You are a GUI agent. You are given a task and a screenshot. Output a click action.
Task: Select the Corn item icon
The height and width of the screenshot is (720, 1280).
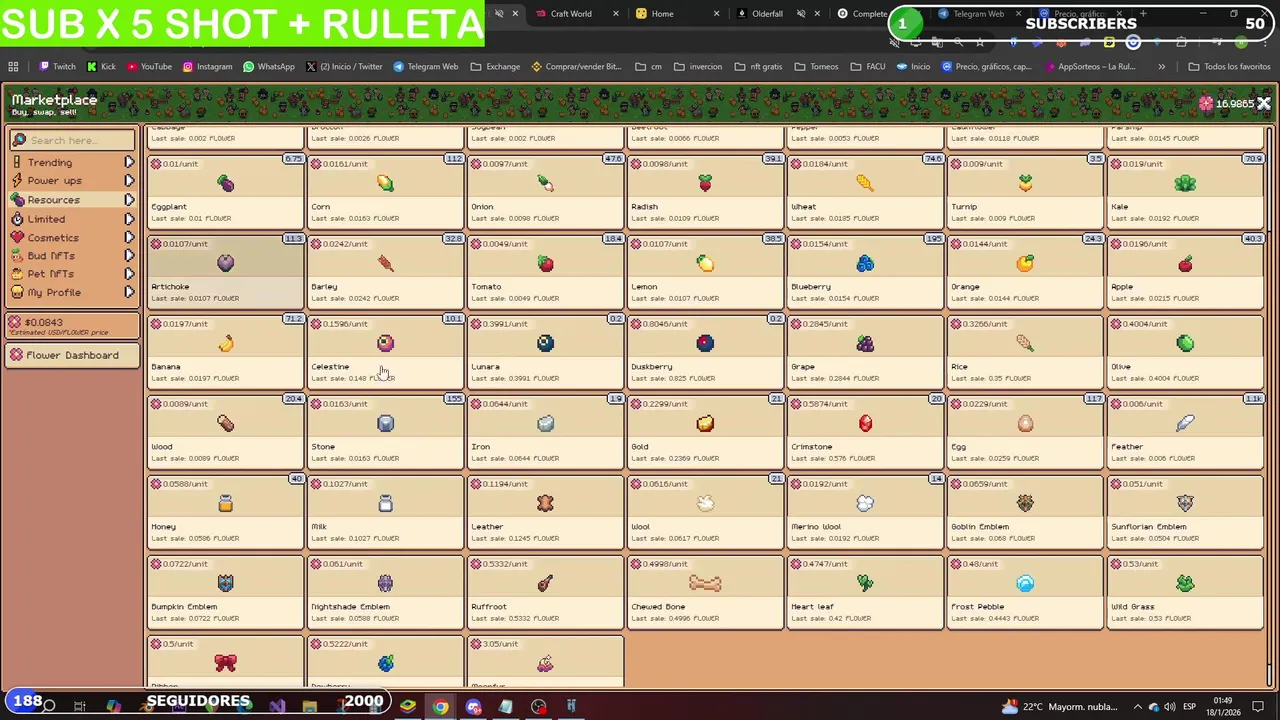(385, 183)
